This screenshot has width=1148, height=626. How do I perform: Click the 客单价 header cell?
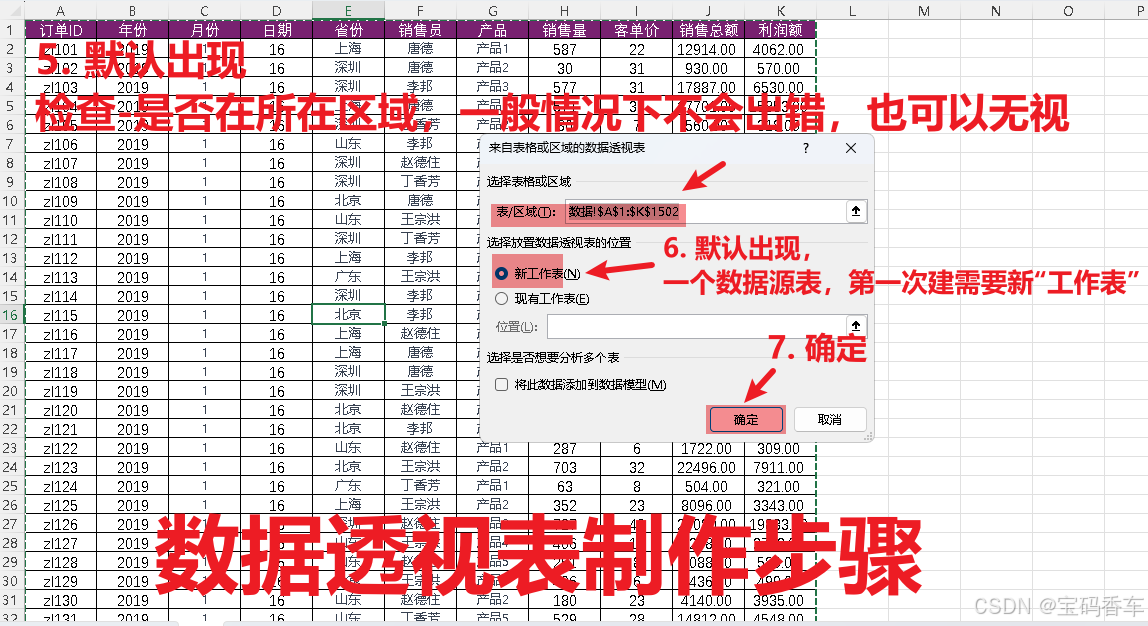636,30
